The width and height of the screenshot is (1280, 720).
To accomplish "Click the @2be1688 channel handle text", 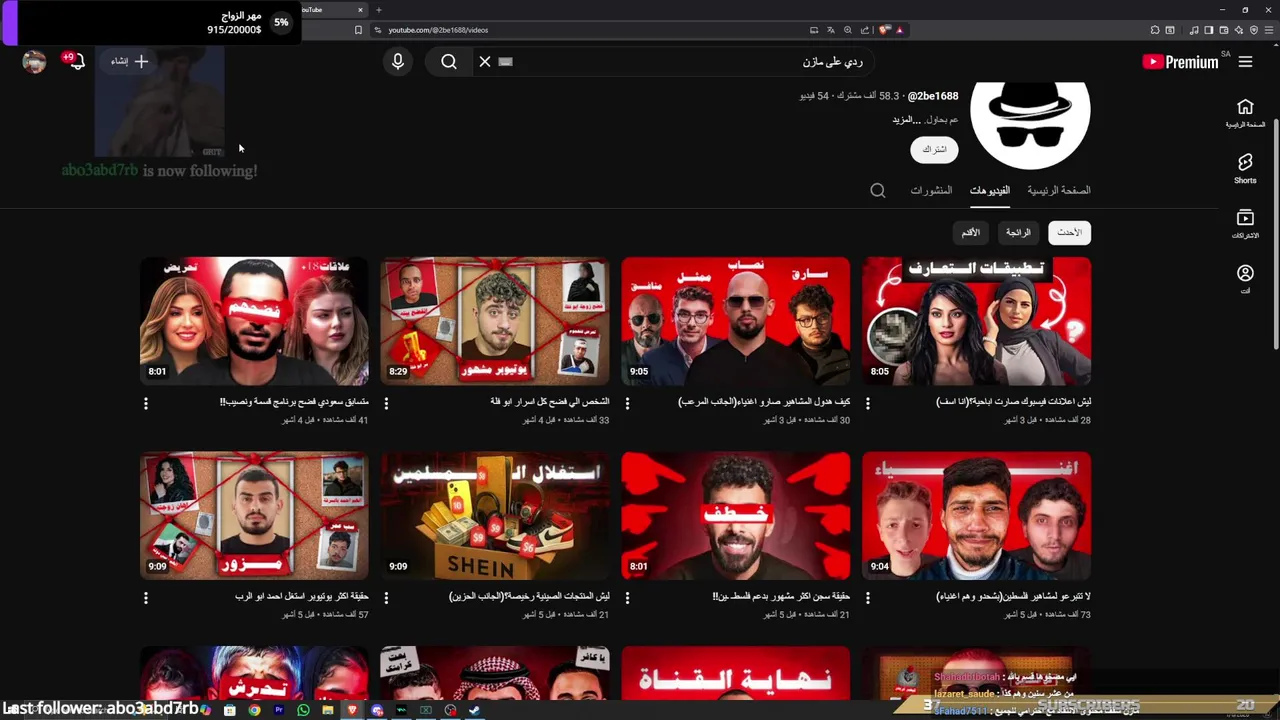I will point(933,96).
